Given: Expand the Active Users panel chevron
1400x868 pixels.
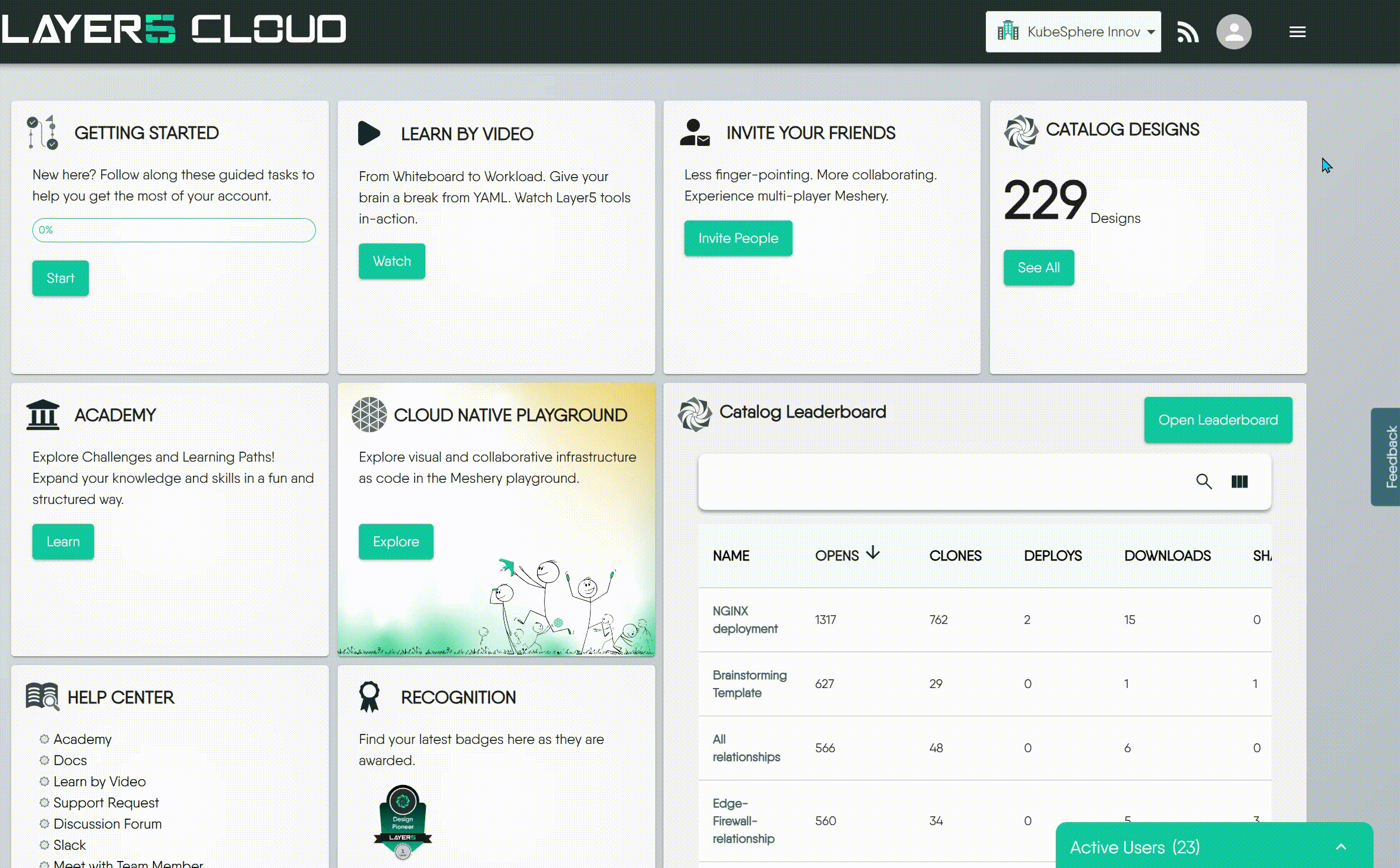Looking at the screenshot, I should coord(1341,847).
